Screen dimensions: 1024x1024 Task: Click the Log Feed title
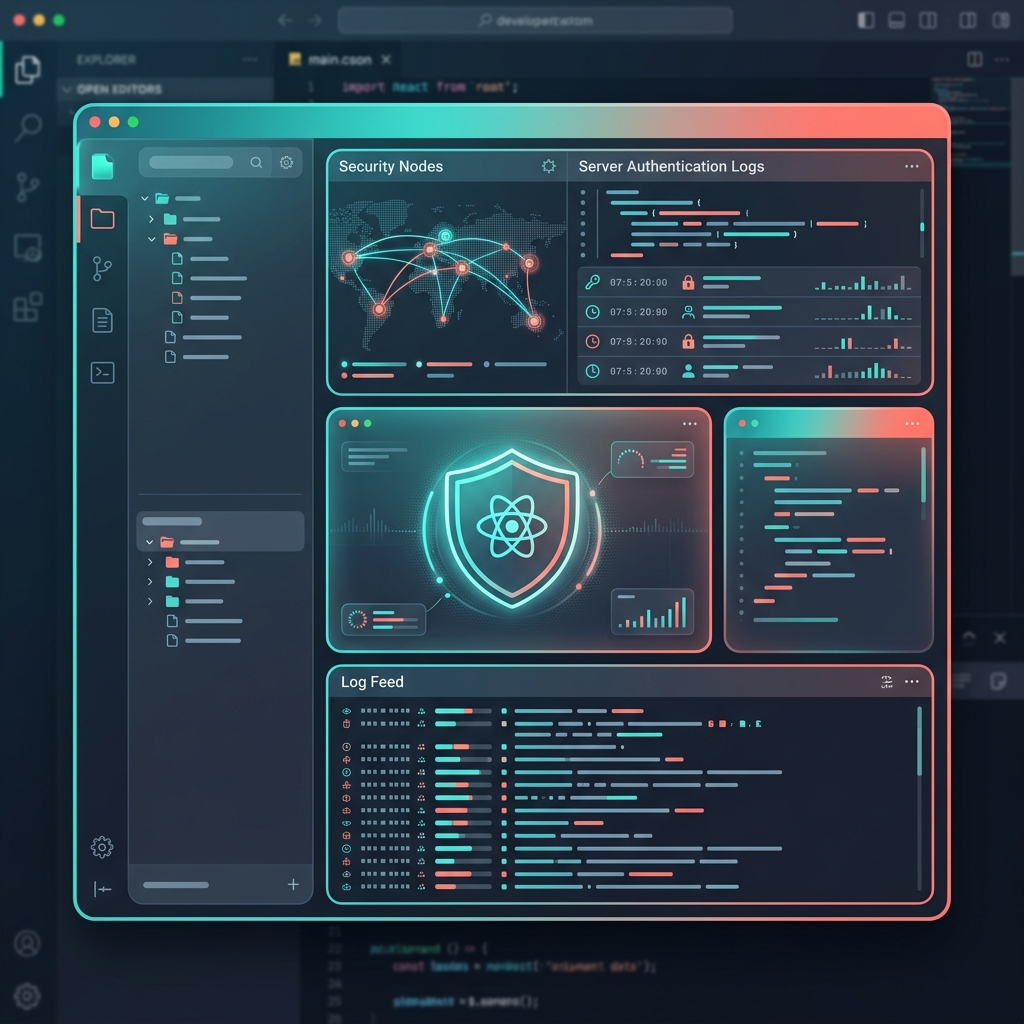coord(372,682)
